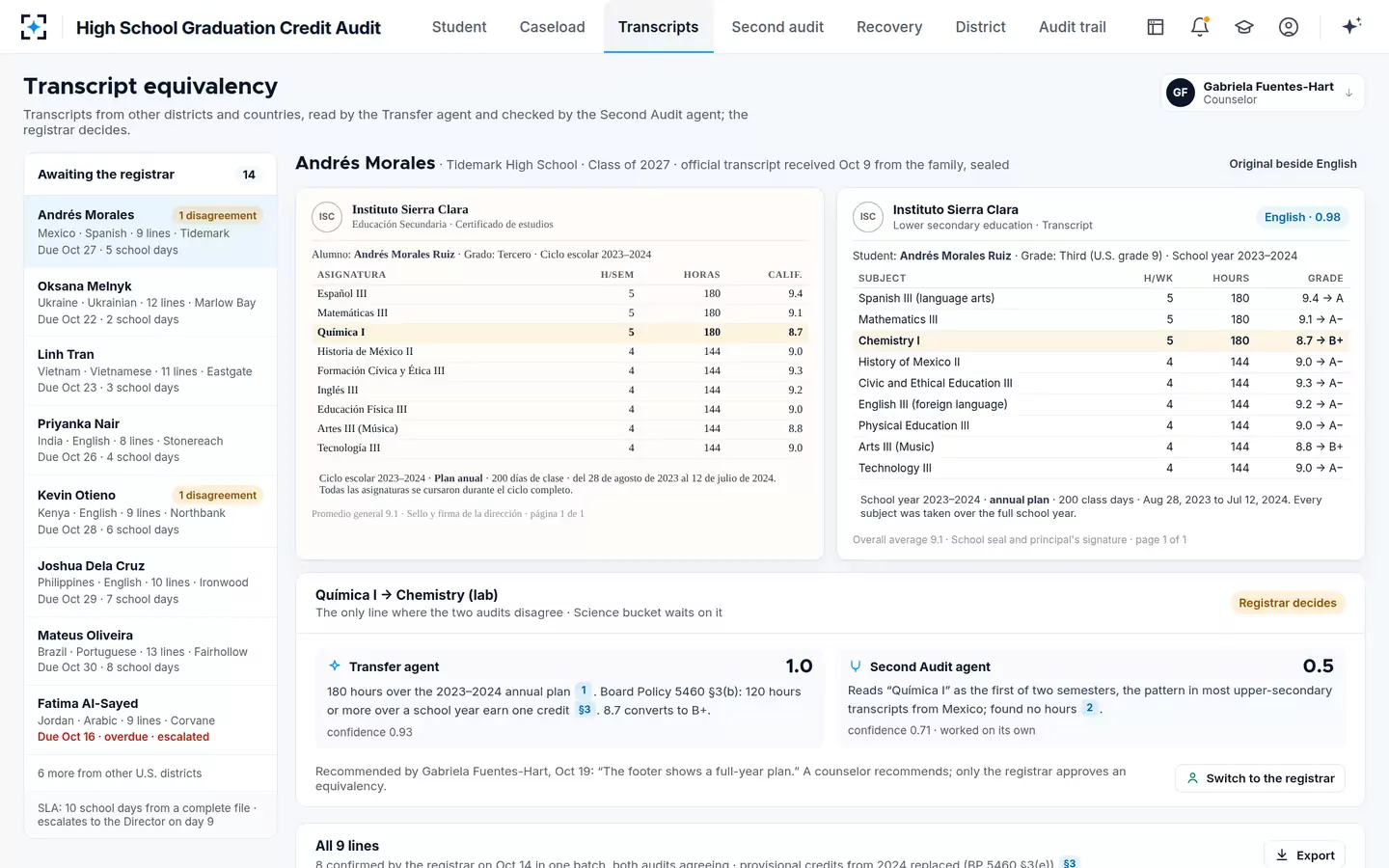Open the table layout icon
Image resolution: width=1389 pixels, height=868 pixels.
coord(1156,27)
